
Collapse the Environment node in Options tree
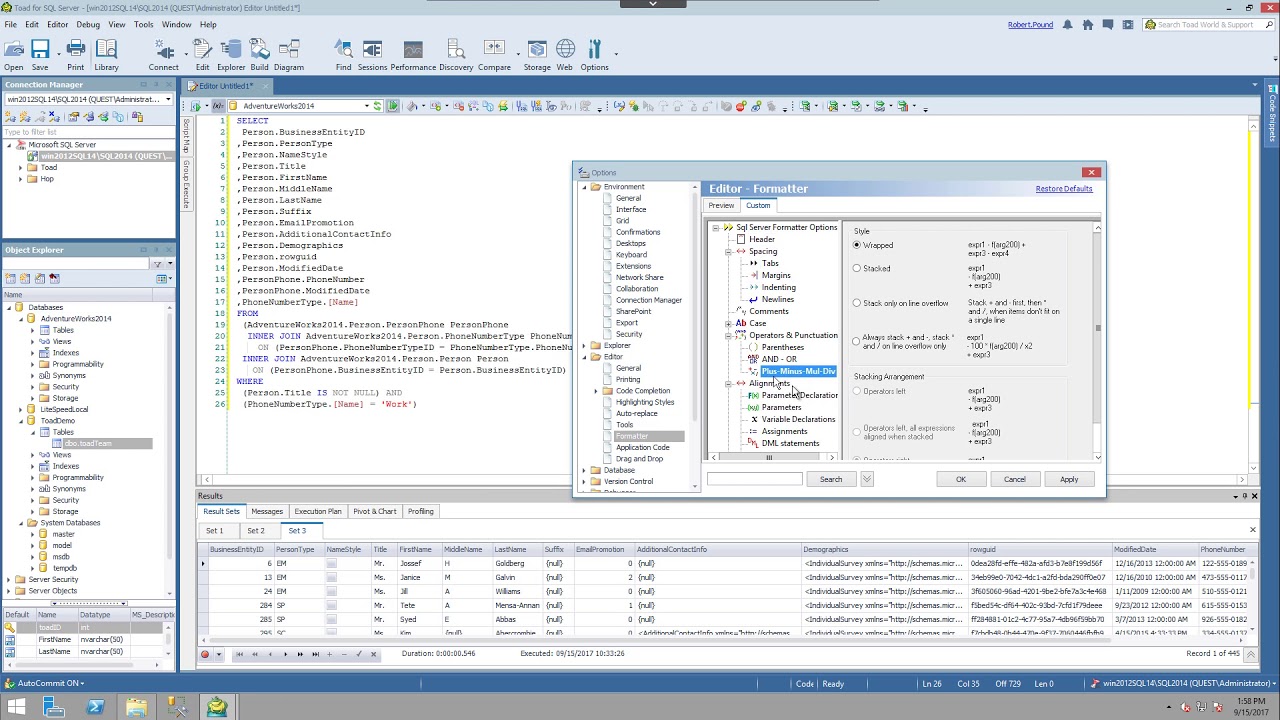[x=584, y=187]
